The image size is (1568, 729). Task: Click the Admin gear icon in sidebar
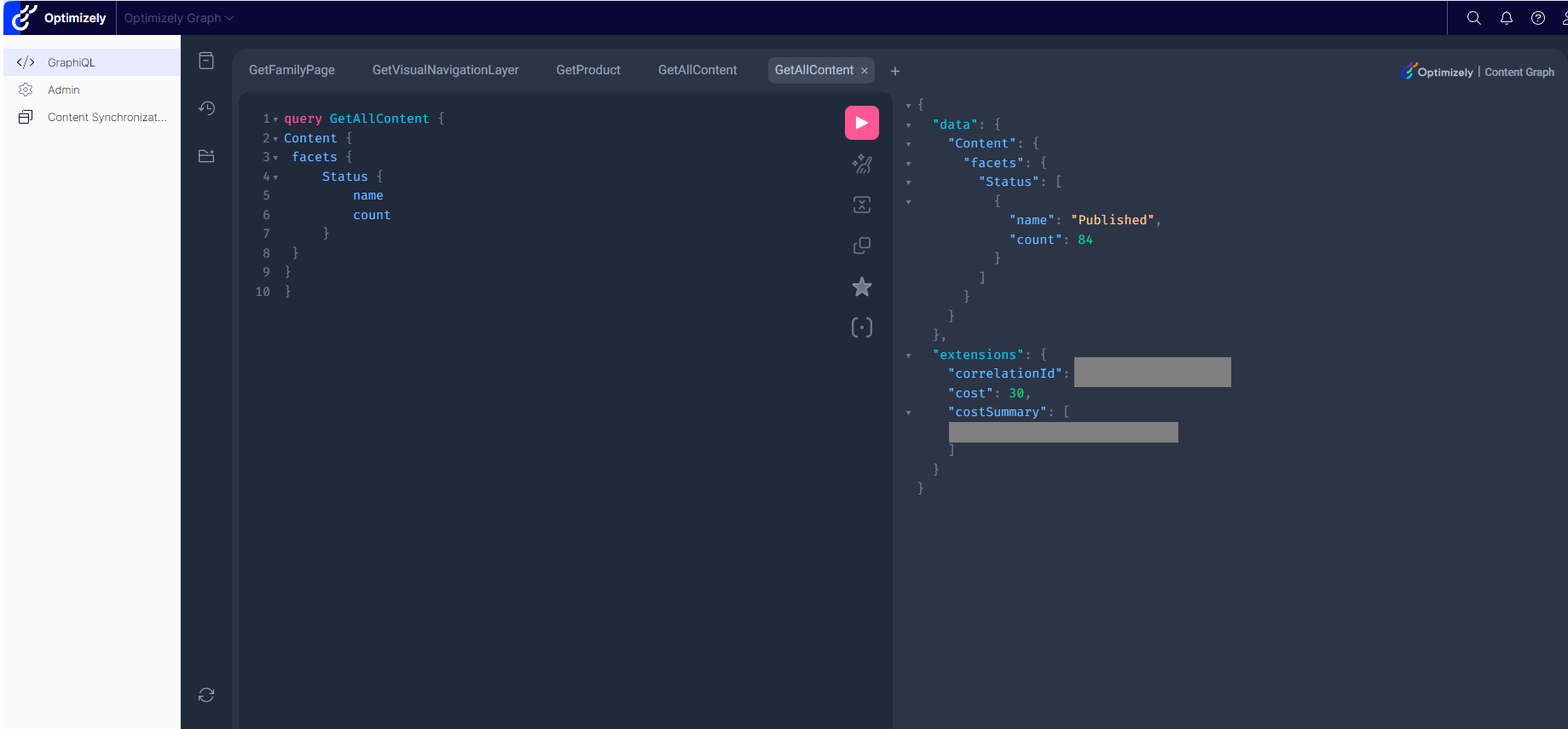point(26,90)
